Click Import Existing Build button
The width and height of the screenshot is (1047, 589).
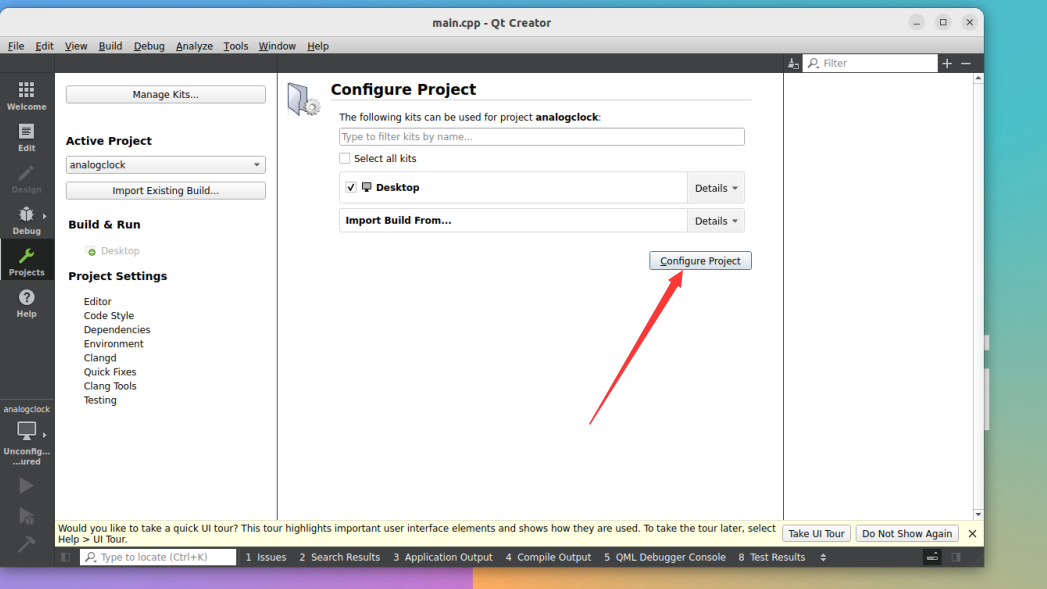click(x=166, y=191)
